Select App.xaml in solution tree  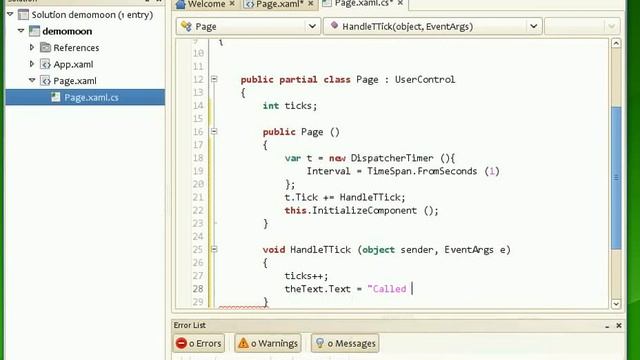point(73,64)
